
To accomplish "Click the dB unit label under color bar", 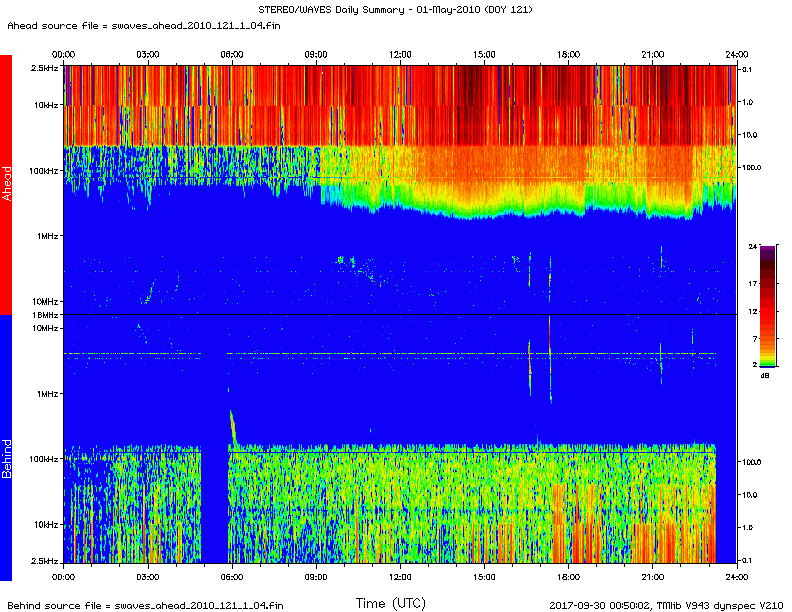I will pos(765,376).
